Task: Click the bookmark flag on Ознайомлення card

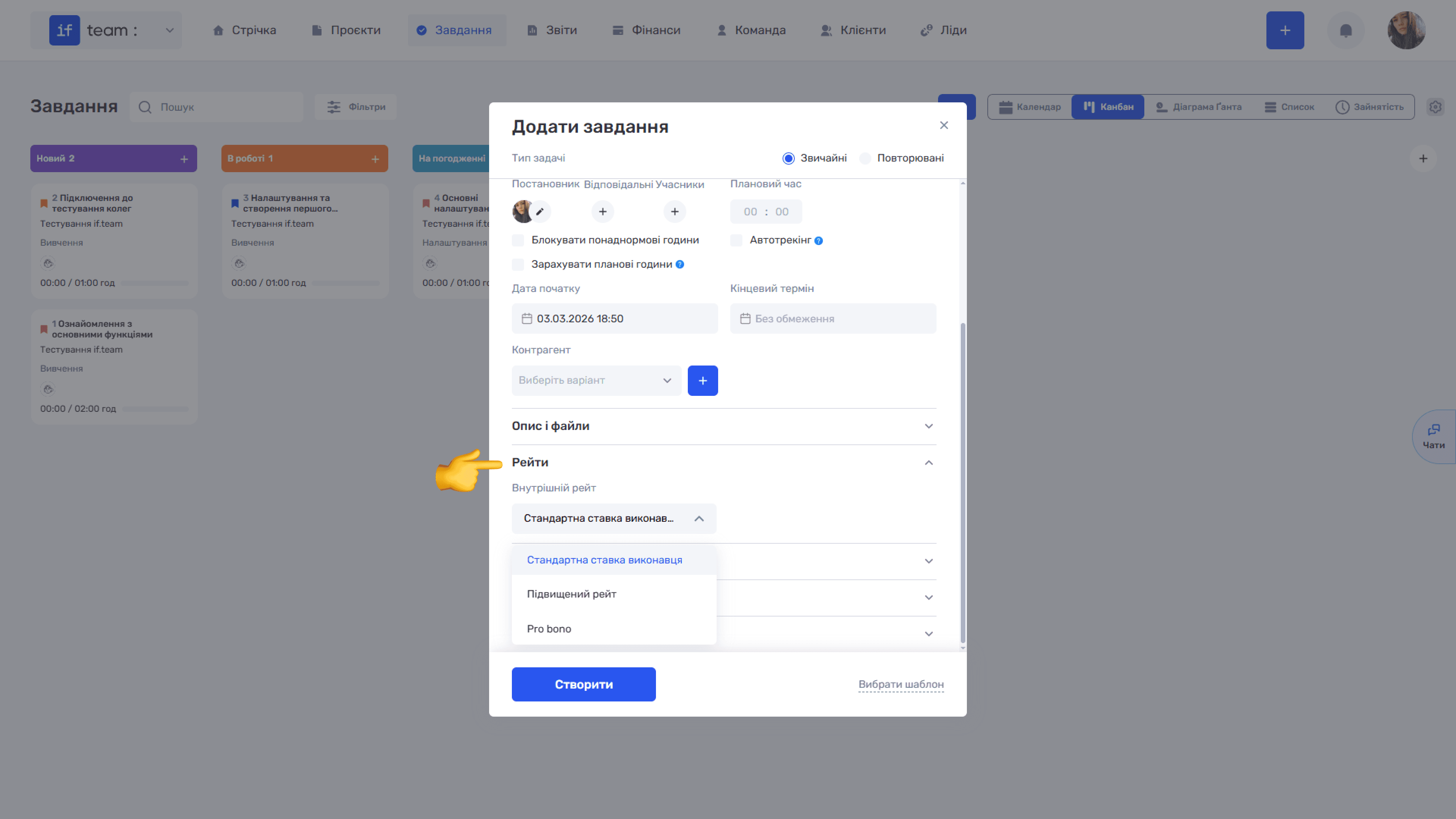Action: pos(44,329)
